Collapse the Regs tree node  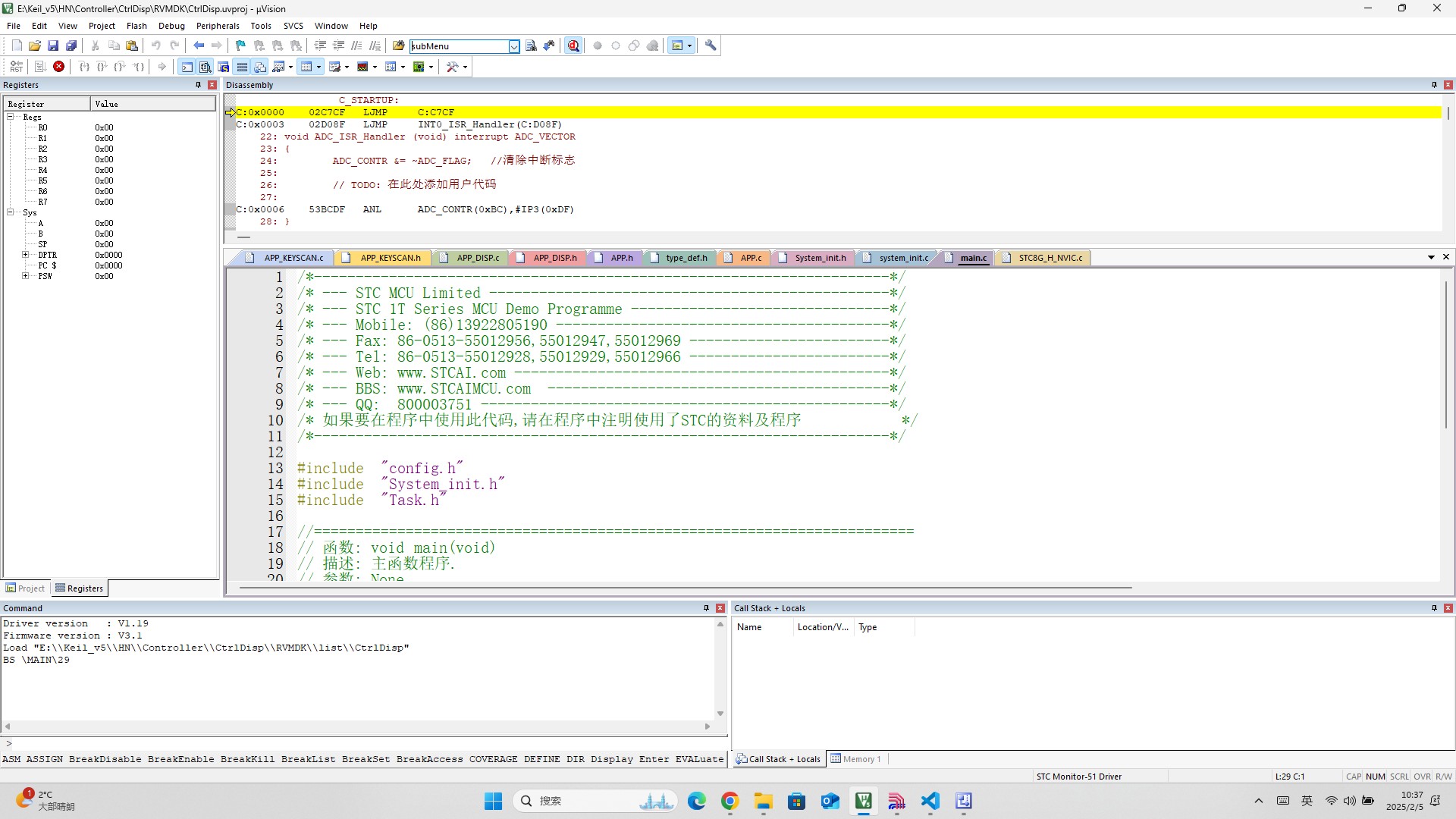11,117
